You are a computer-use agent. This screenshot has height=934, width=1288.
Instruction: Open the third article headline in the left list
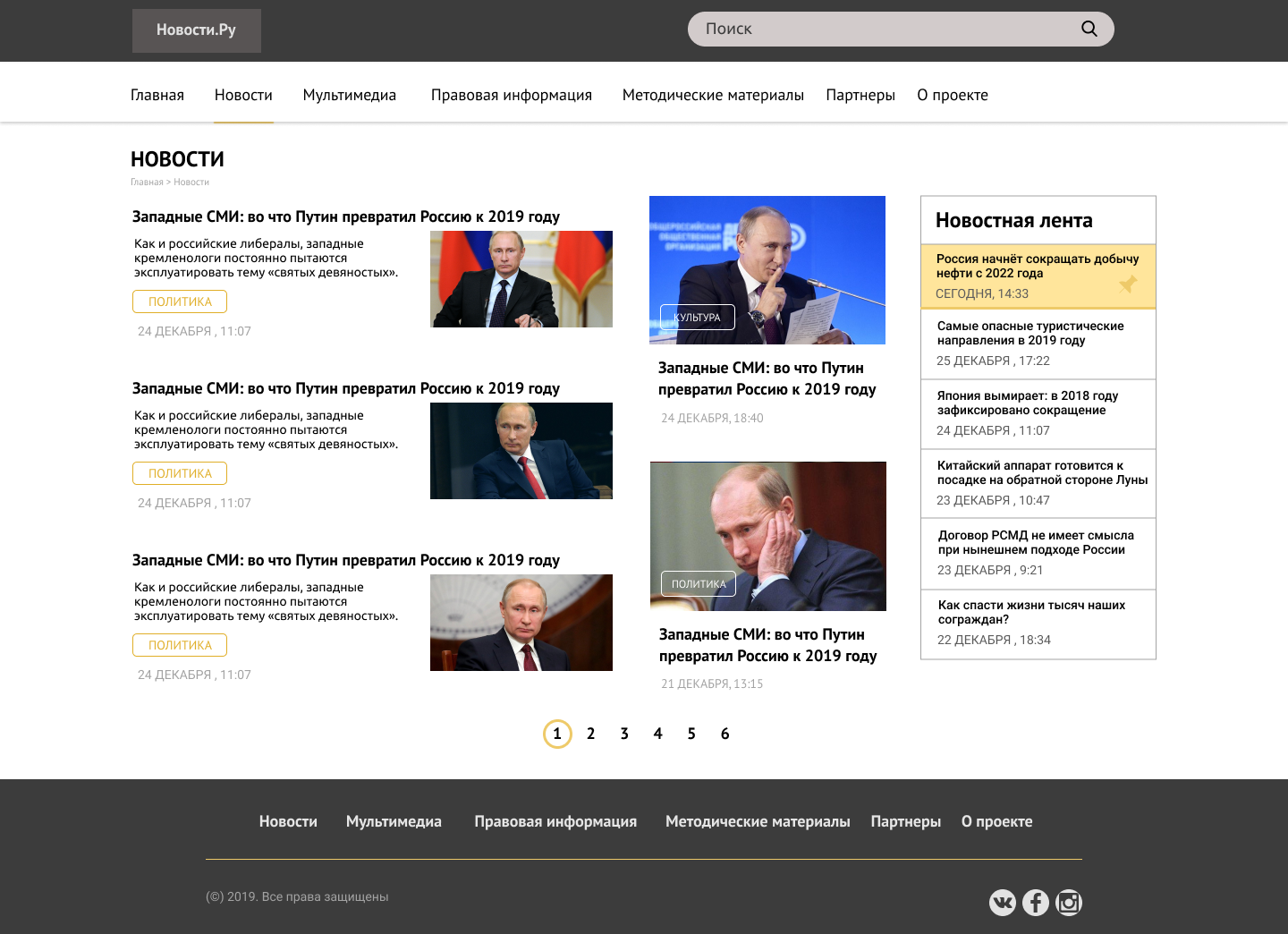(346, 560)
